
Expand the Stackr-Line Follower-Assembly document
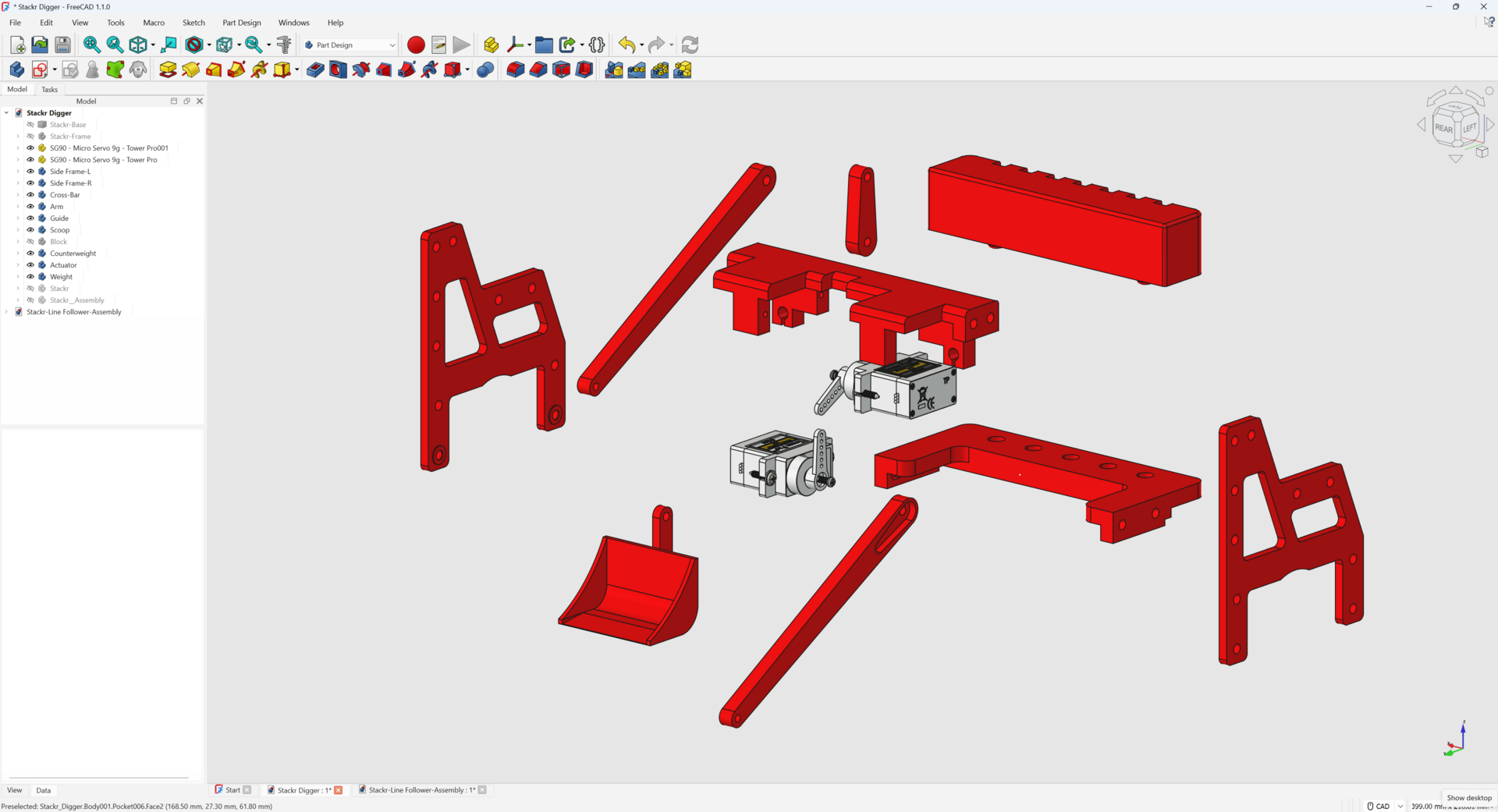point(7,312)
